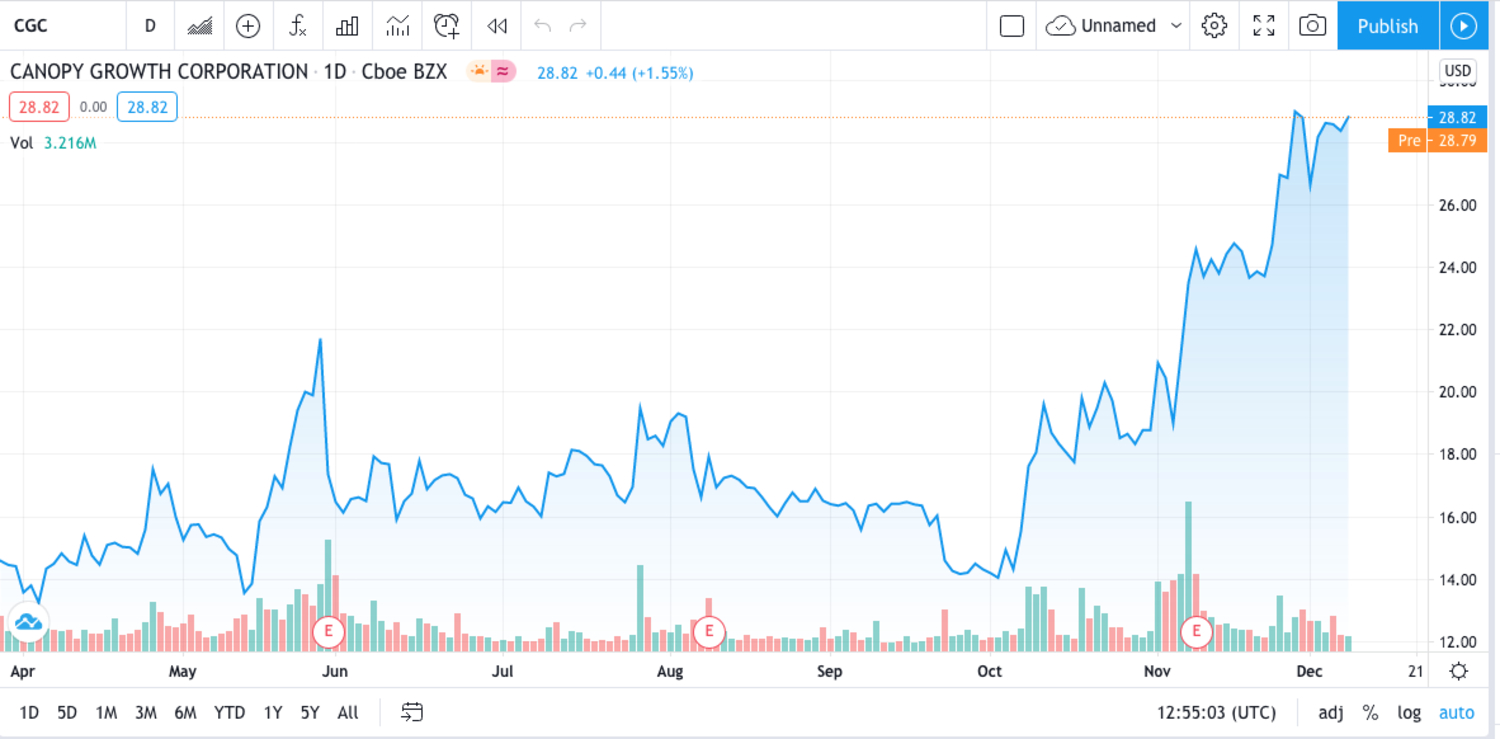Image resolution: width=1500 pixels, height=739 pixels.
Task: Toggle percent scale mode
Action: click(x=1371, y=713)
